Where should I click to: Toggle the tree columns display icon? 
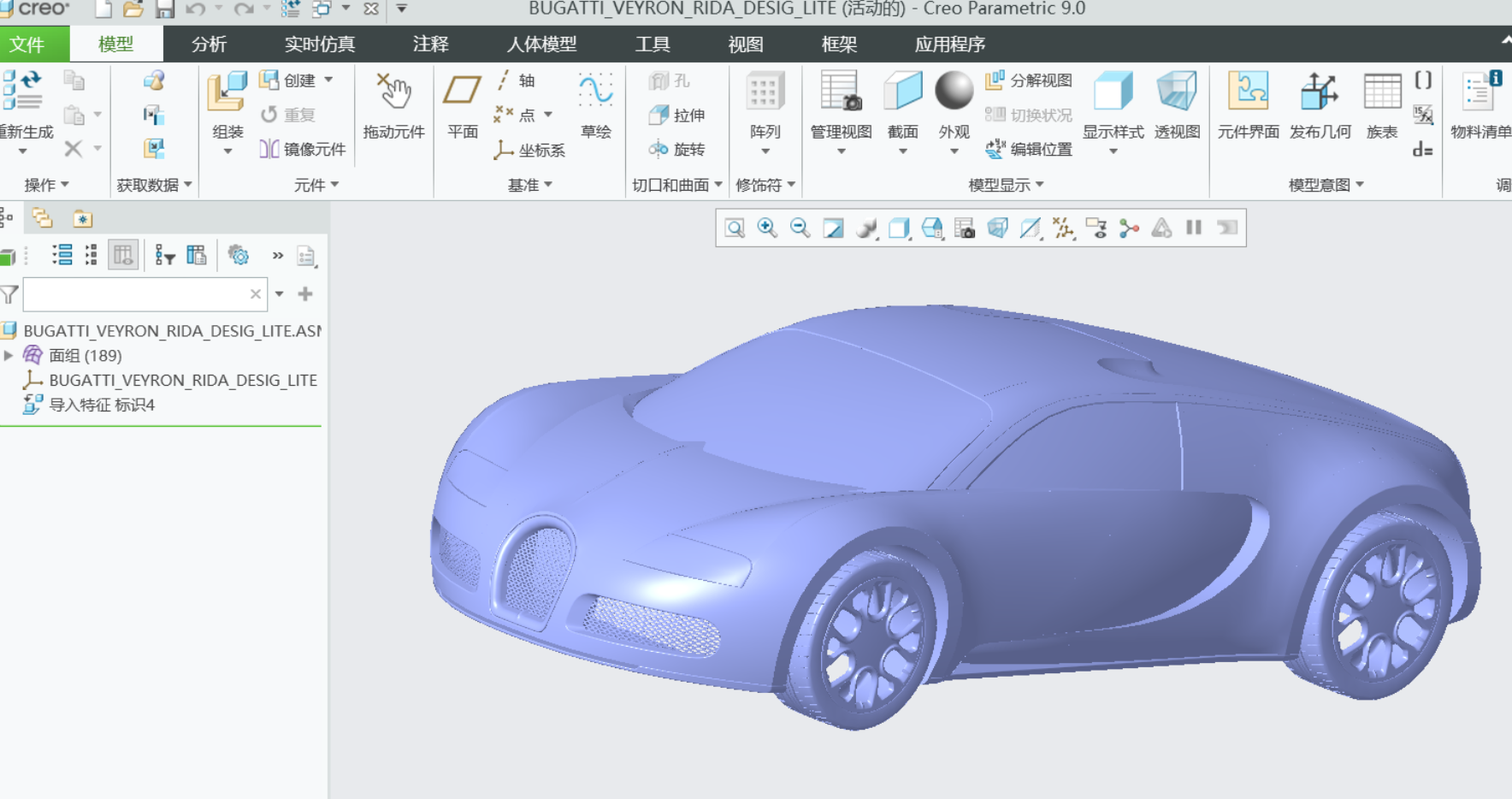click(x=124, y=255)
